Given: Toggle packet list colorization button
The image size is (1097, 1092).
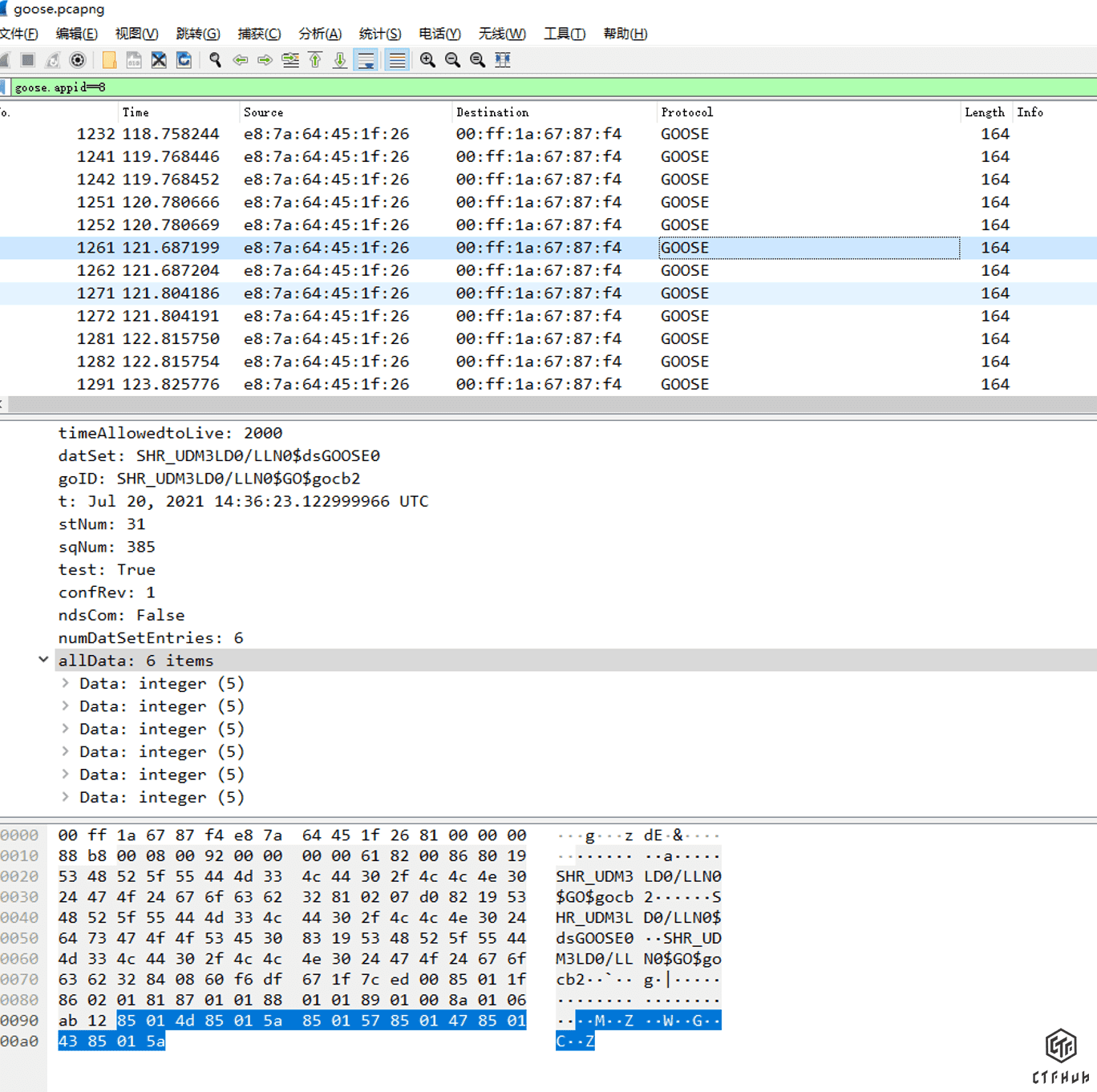Looking at the screenshot, I should 397,60.
